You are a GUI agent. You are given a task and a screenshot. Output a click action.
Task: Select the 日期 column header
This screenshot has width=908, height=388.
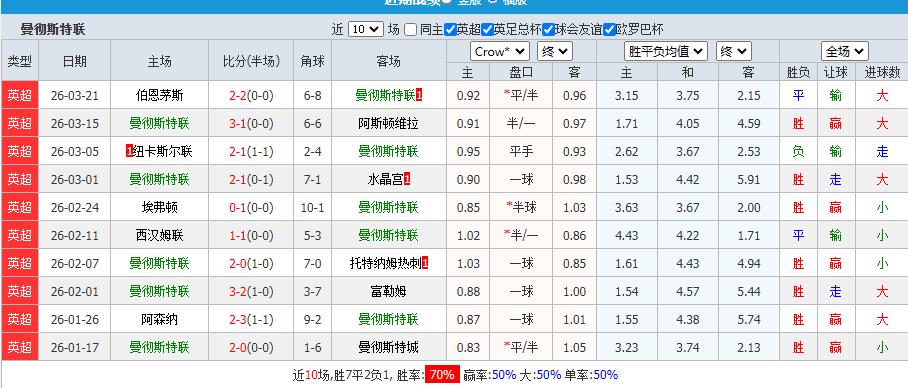tap(74, 61)
